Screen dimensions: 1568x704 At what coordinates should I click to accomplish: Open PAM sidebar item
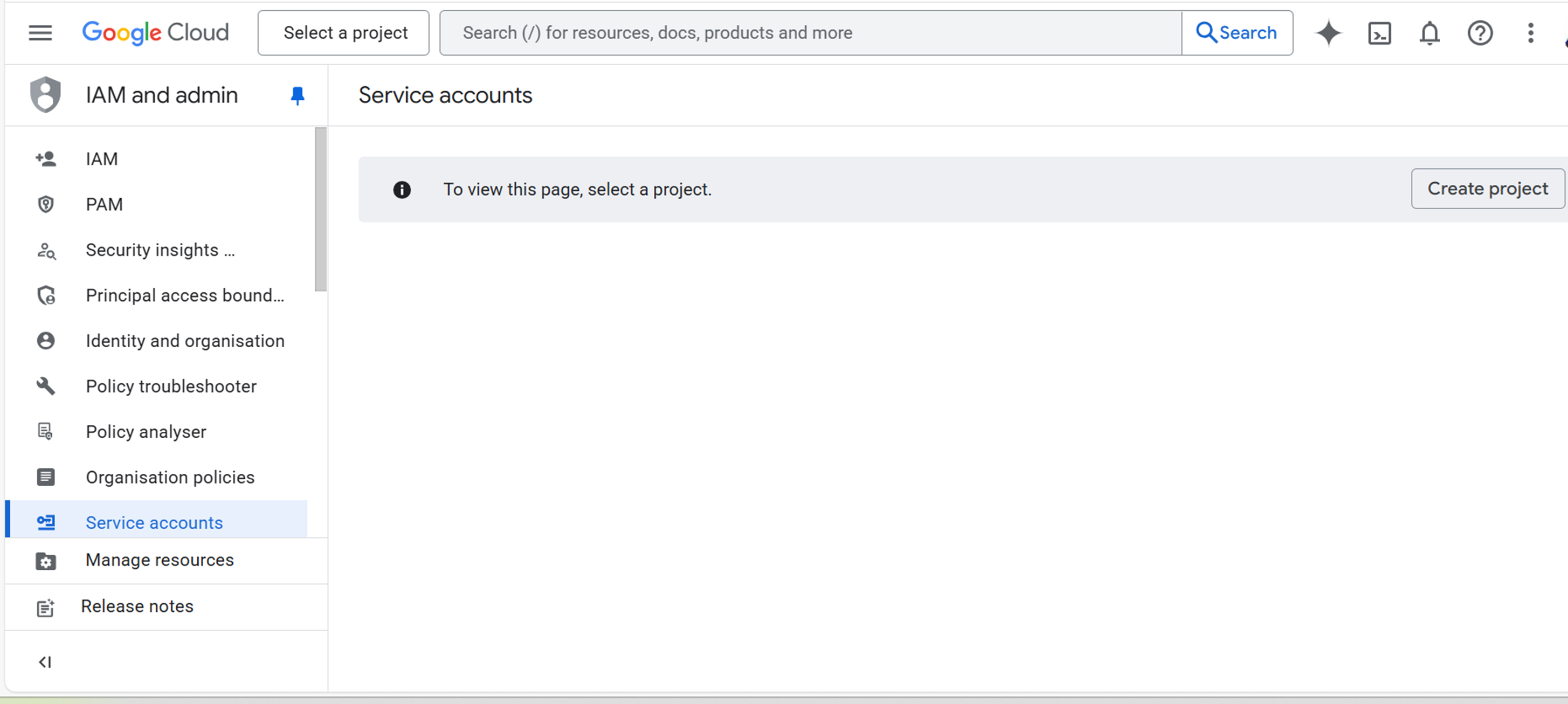tap(104, 205)
